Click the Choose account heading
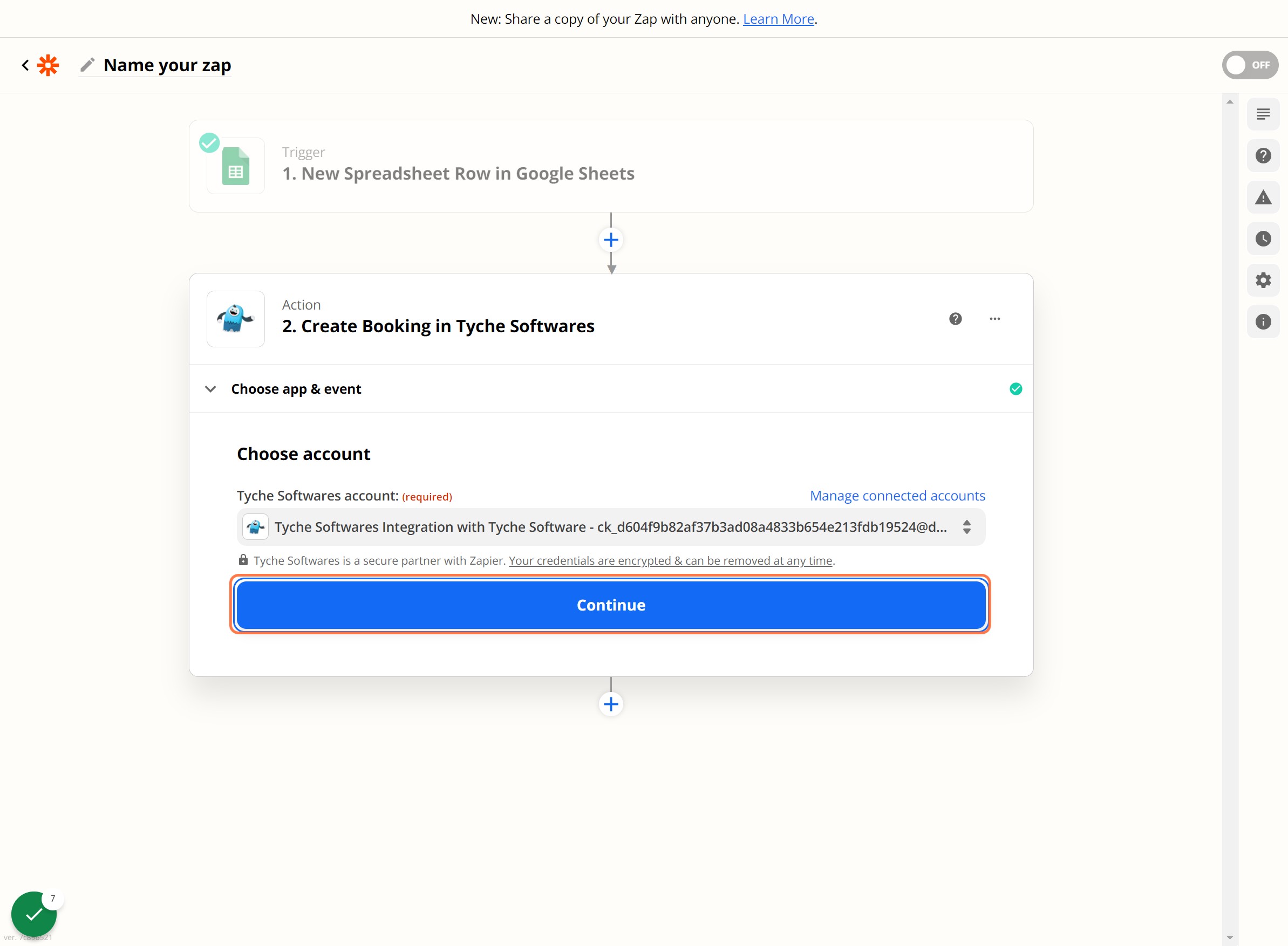 [304, 454]
